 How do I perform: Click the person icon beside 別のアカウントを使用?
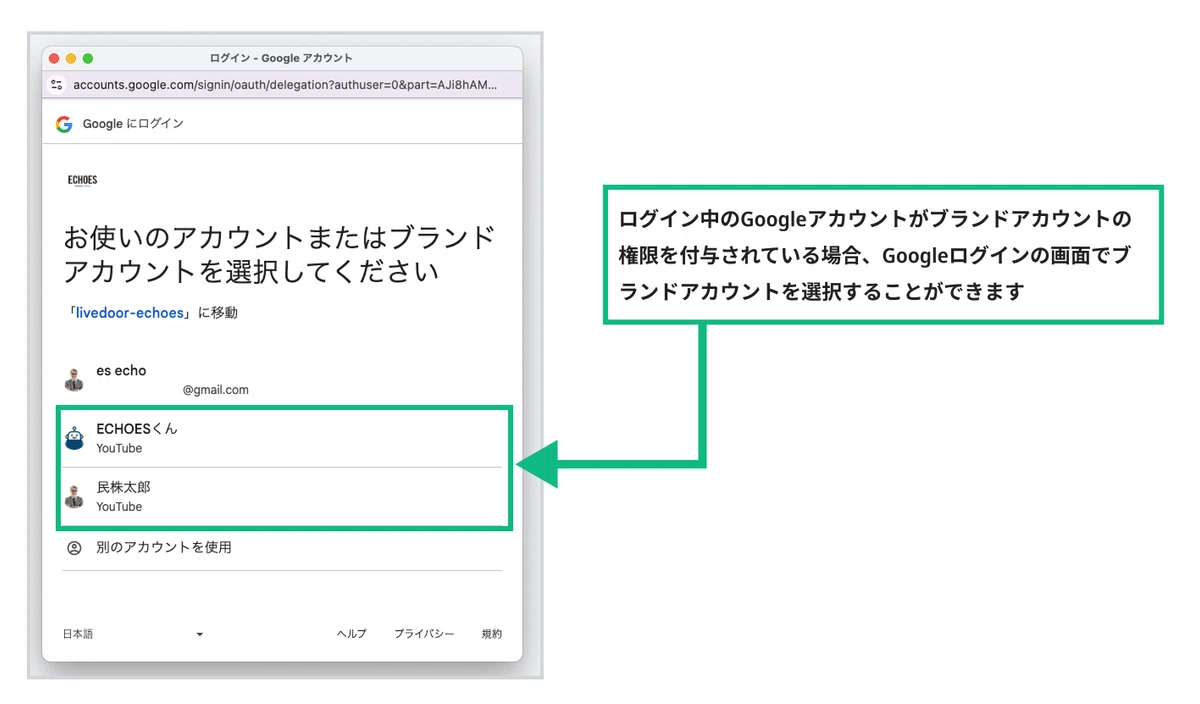[x=74, y=548]
